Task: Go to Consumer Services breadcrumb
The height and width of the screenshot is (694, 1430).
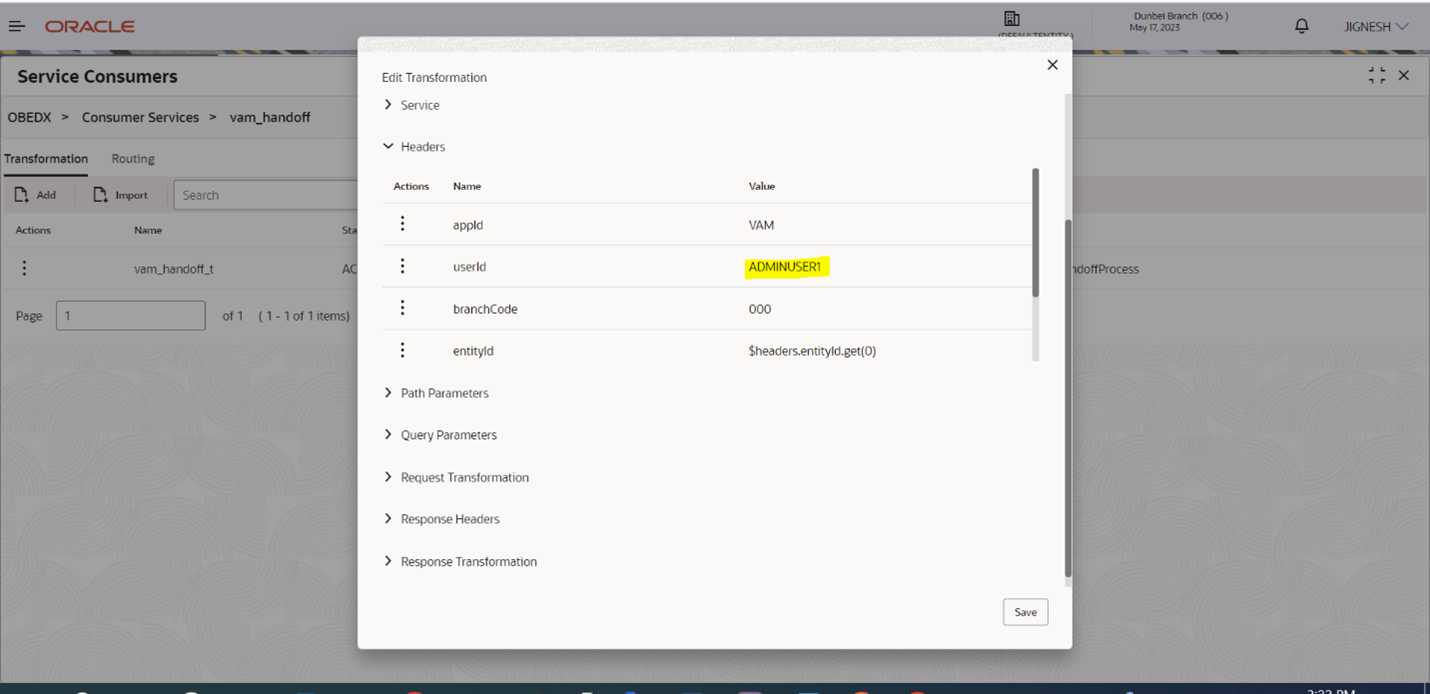Action: (x=141, y=117)
